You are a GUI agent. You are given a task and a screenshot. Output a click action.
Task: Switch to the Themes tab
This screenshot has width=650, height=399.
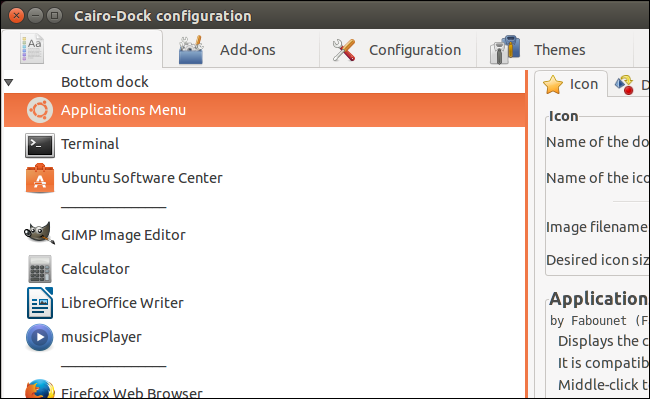coord(555,50)
